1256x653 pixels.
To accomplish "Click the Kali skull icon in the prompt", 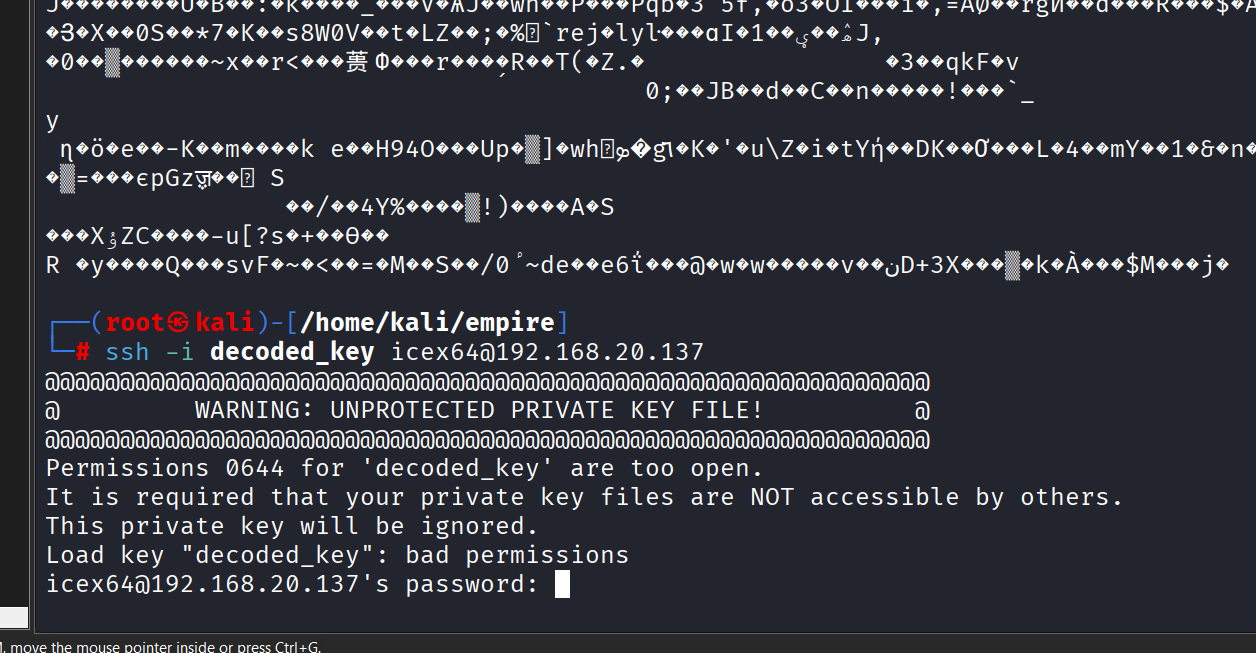I will pyautogui.click(x=180, y=323).
